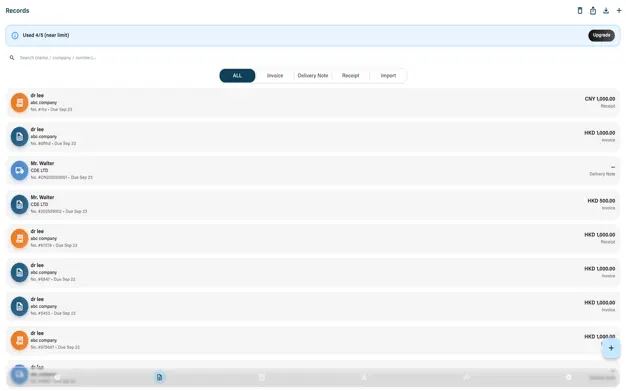The height and width of the screenshot is (391, 626).
Task: Click Mr. Walter name in delivery note row
Action: coord(42,163)
